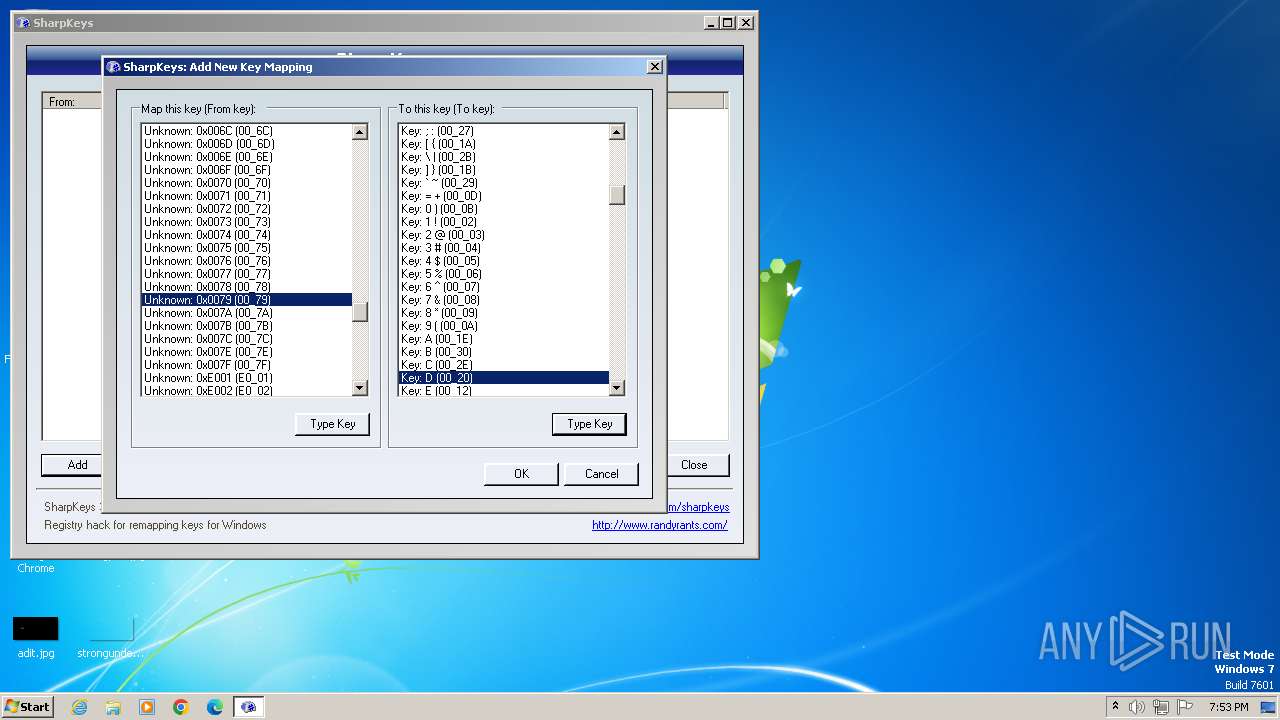Select Key: = + (00_0D) in To list
Screen dimensions: 1280x720
tap(503, 196)
